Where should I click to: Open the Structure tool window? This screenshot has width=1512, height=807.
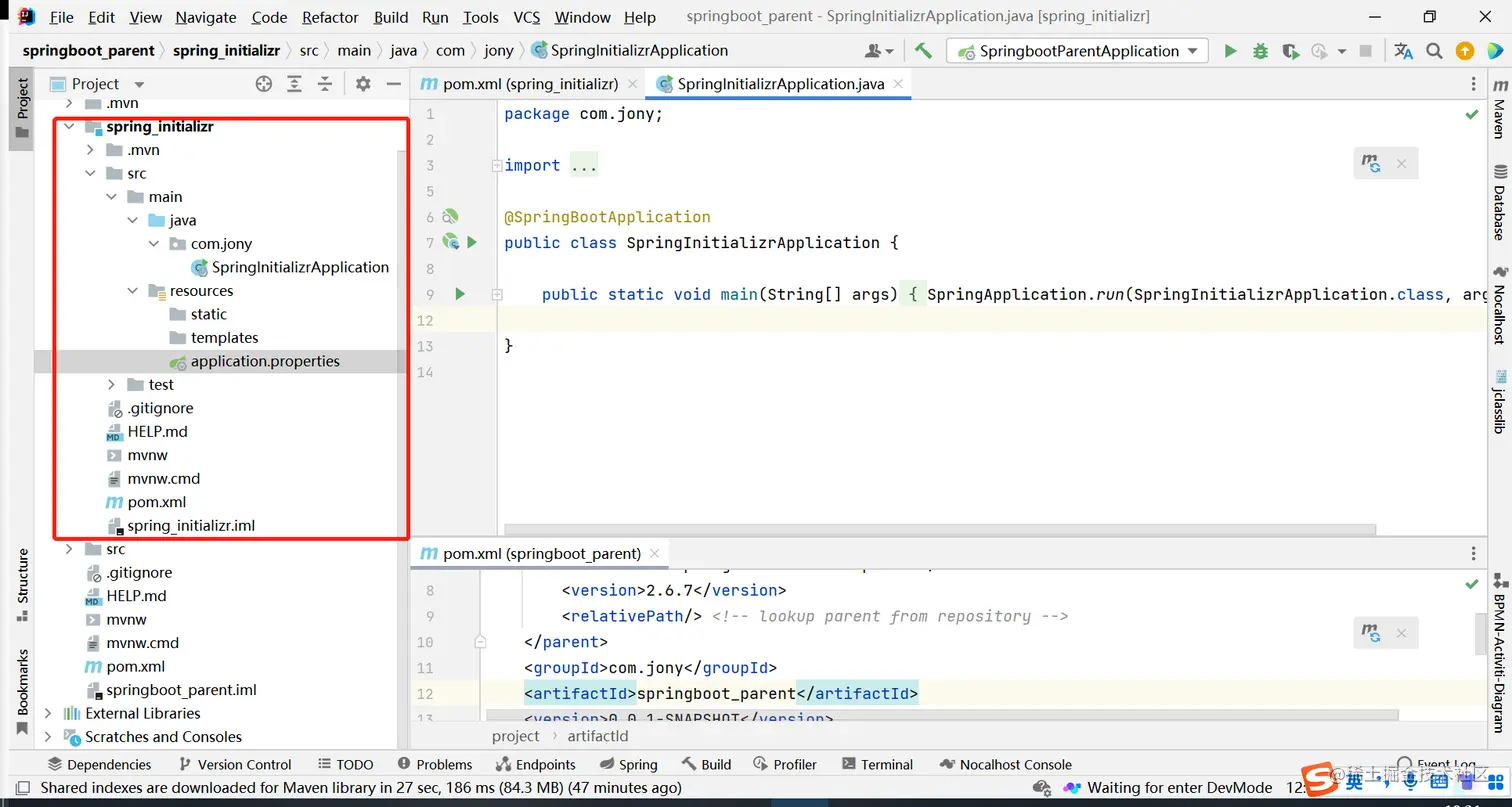click(22, 584)
